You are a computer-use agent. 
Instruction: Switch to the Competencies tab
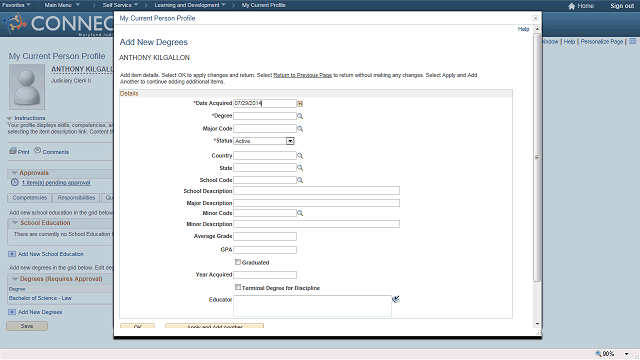coord(29,198)
